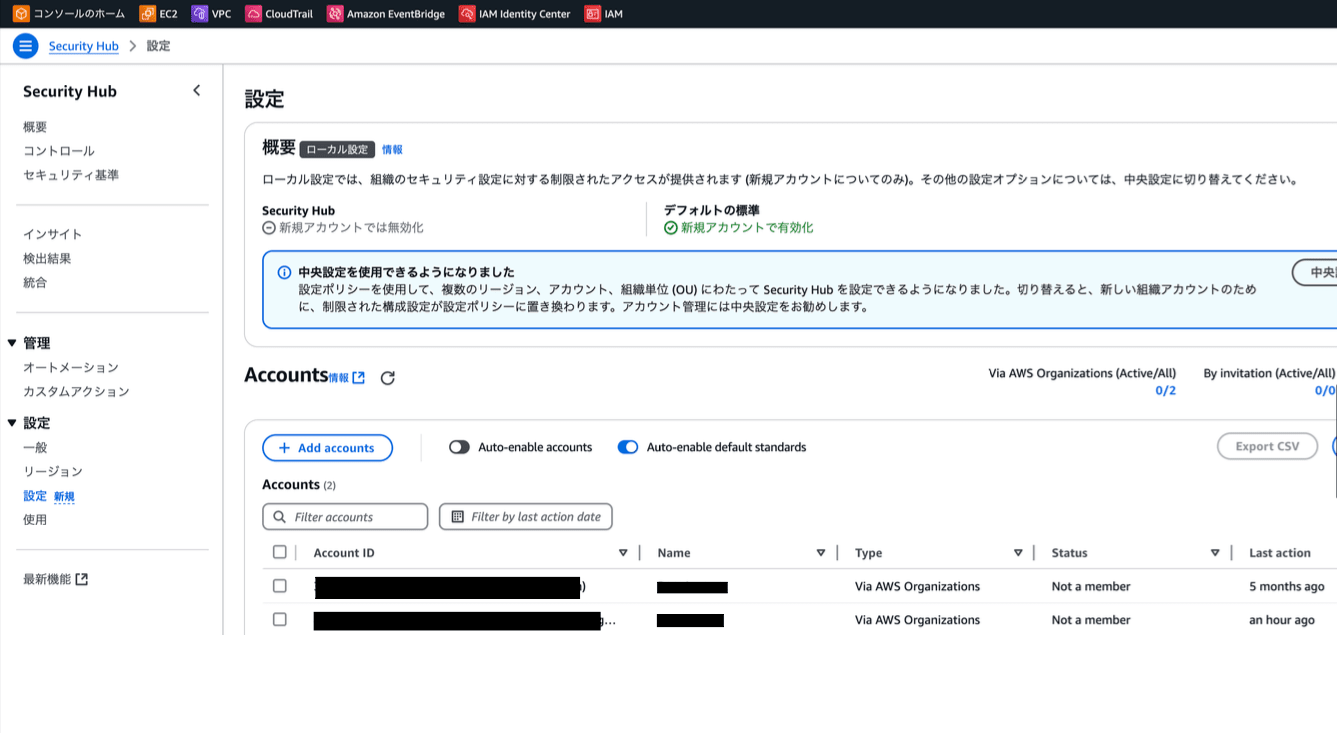1337x733 pixels.
Task: Click the info icon in the 中央設定 banner
Action: (x=284, y=272)
